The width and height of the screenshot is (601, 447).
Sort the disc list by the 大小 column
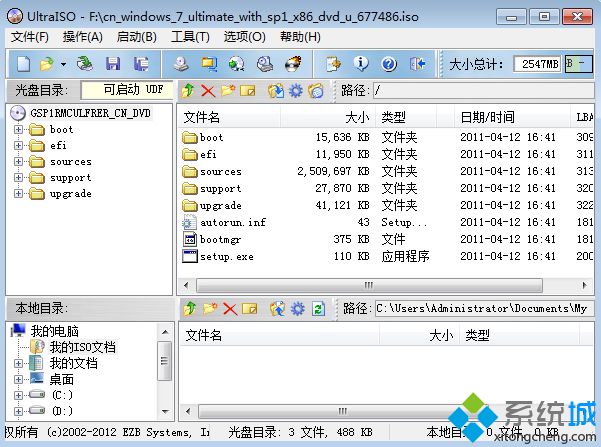[327, 117]
